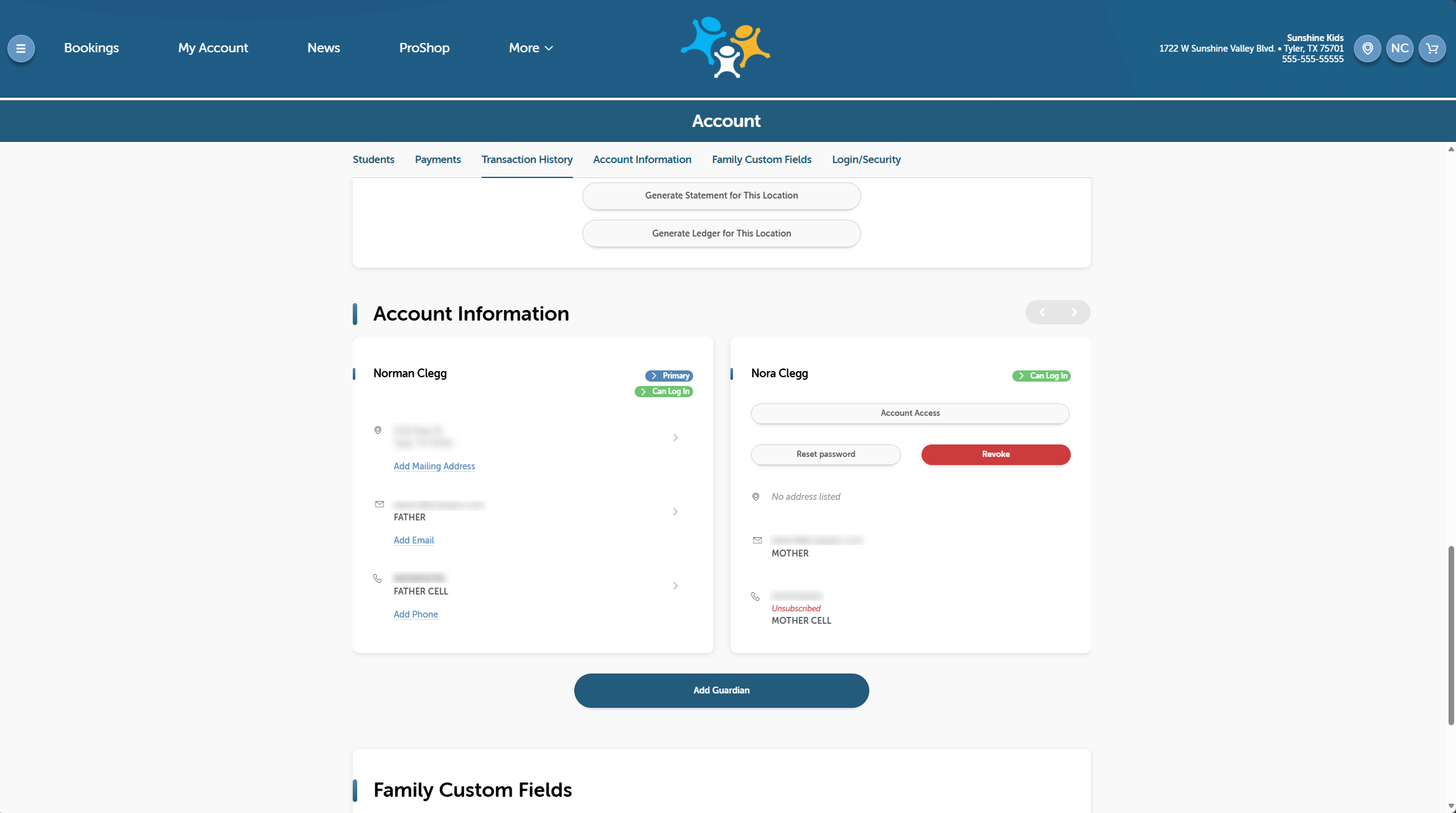Screen dimensions: 1456x813
Task: Switch to the Students tab
Action: click(x=373, y=159)
